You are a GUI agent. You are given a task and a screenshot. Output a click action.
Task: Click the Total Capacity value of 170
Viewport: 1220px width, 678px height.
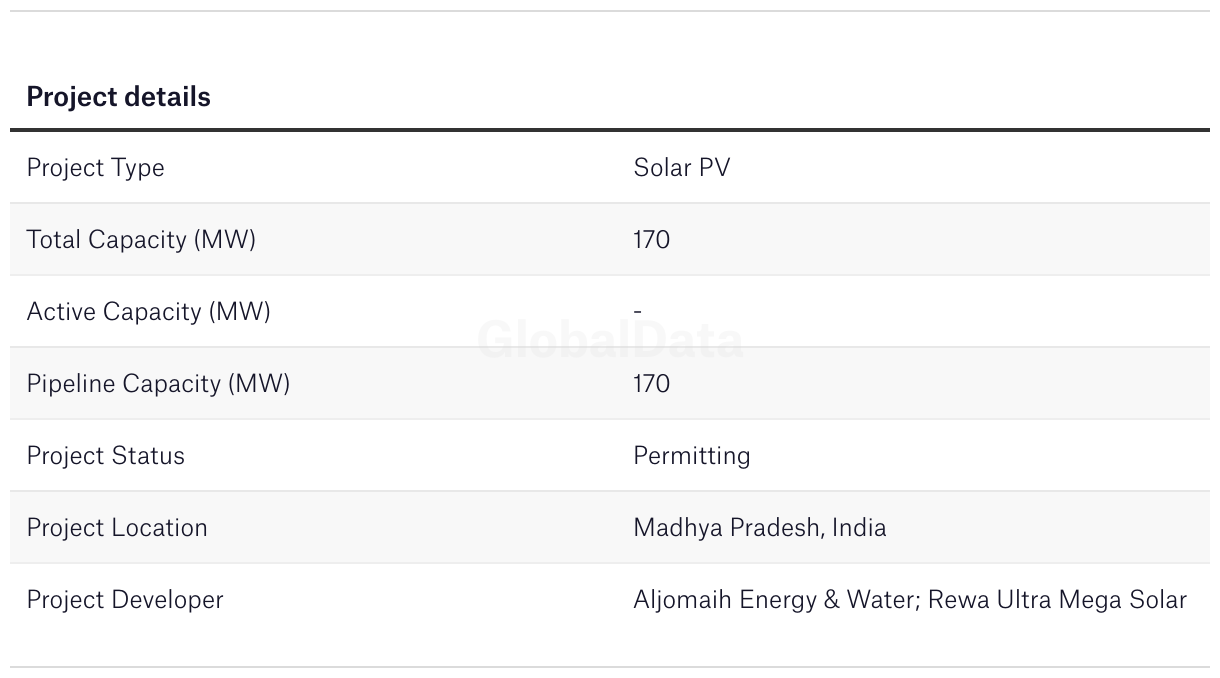651,240
